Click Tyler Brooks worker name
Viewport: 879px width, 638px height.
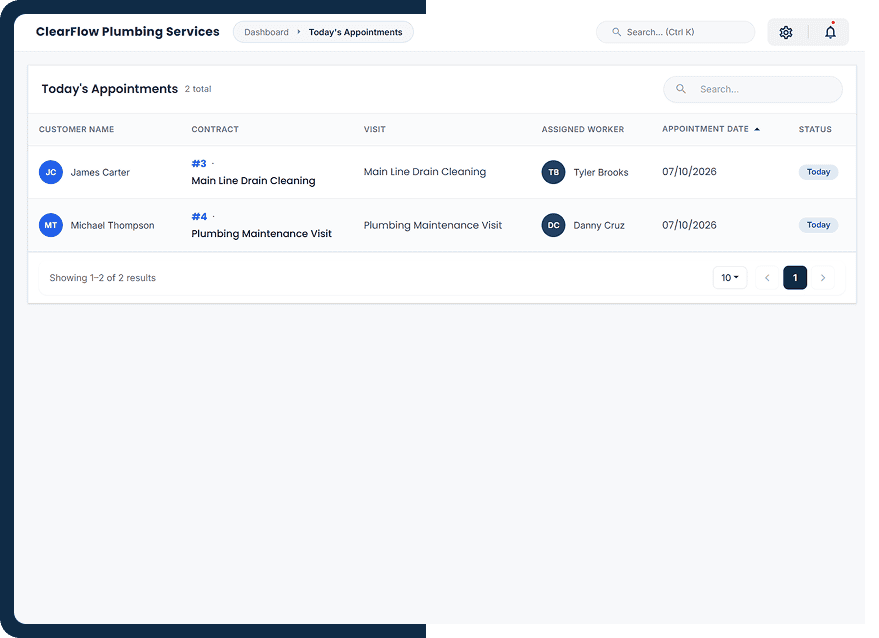click(601, 173)
